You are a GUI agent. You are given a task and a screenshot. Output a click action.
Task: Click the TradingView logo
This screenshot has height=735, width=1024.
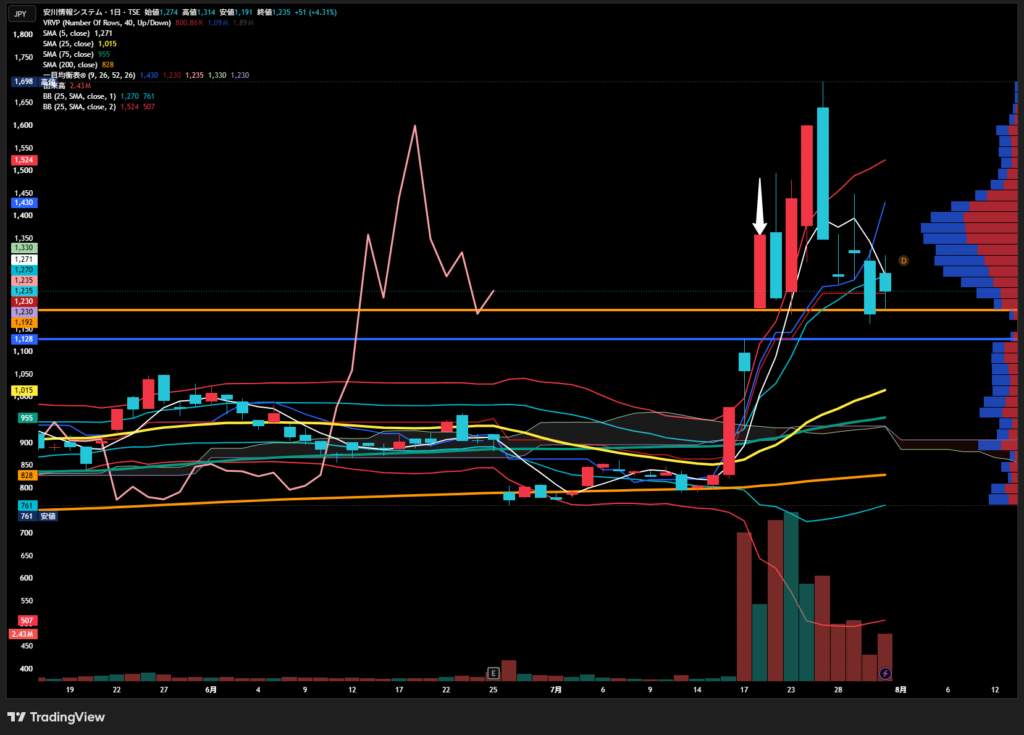56,717
